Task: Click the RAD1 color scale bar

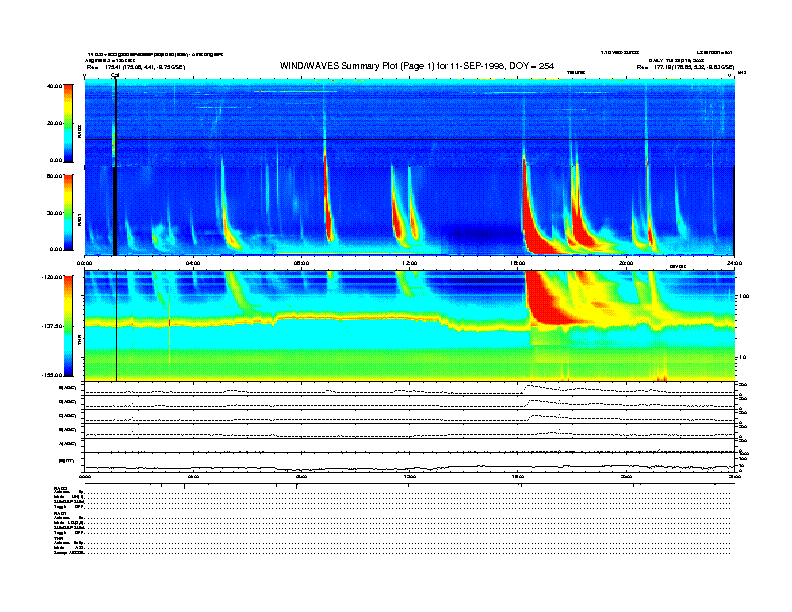Action: click(68, 212)
